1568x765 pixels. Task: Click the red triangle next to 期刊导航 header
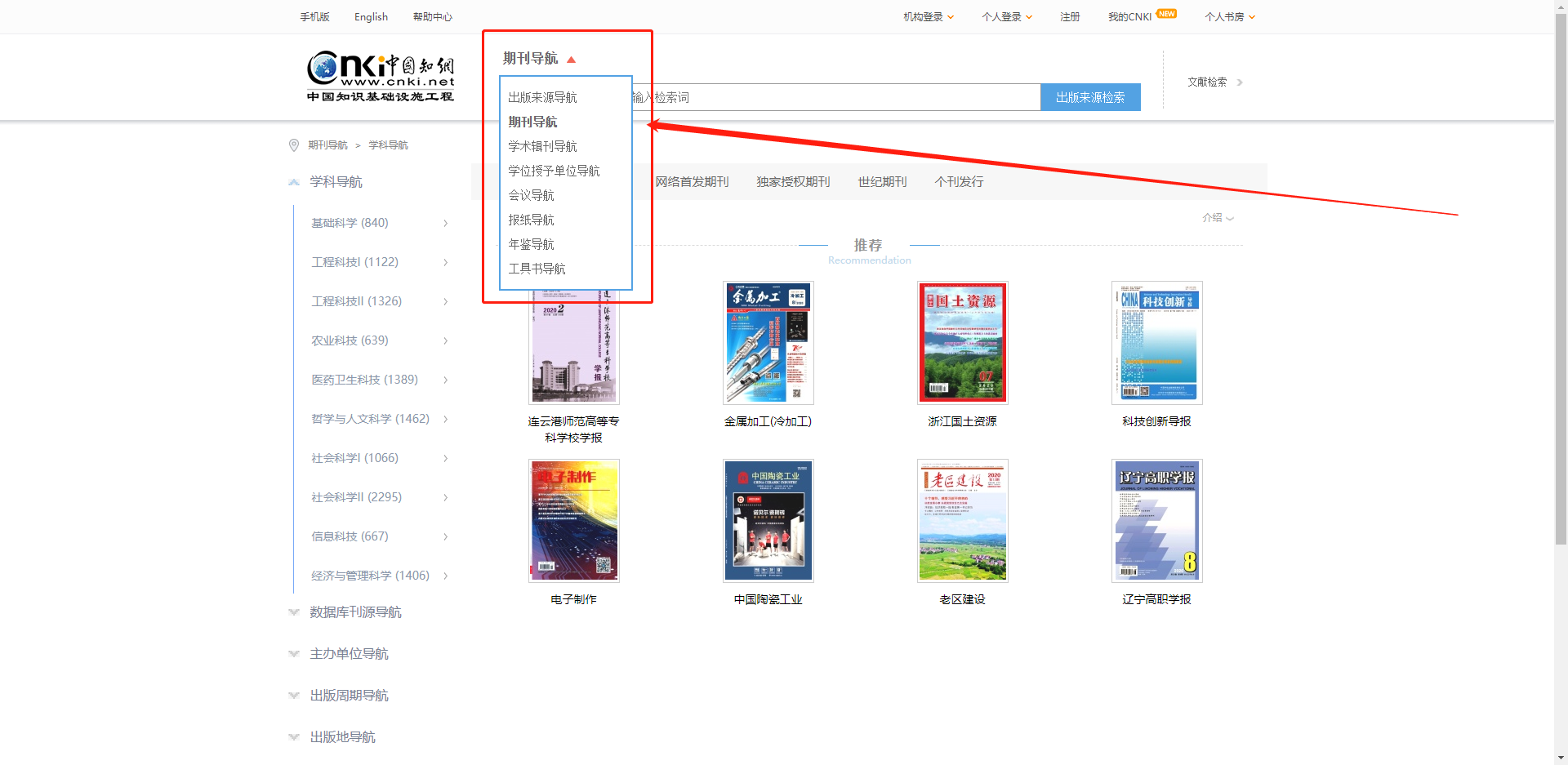tap(571, 59)
